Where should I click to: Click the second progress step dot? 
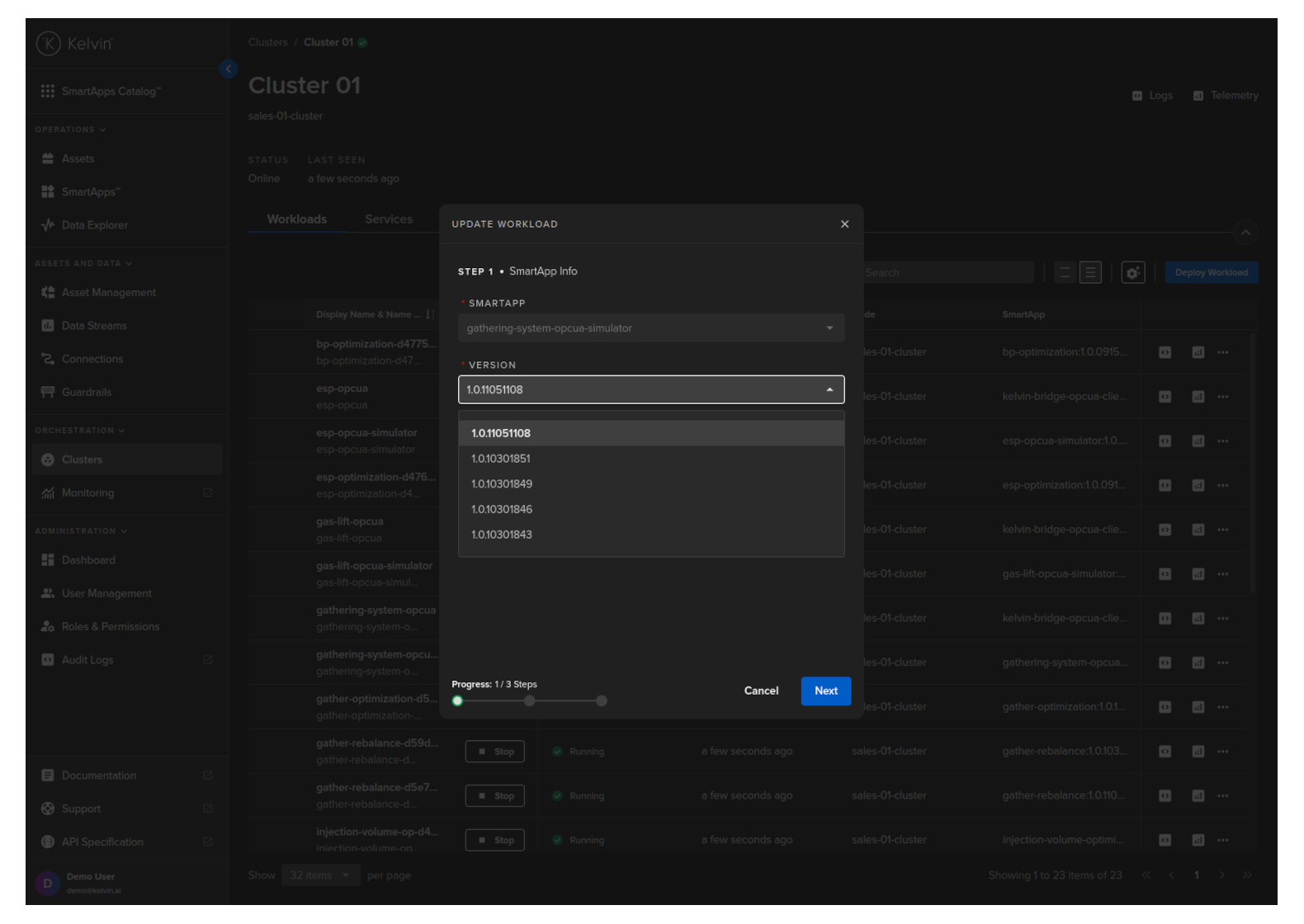pos(530,701)
